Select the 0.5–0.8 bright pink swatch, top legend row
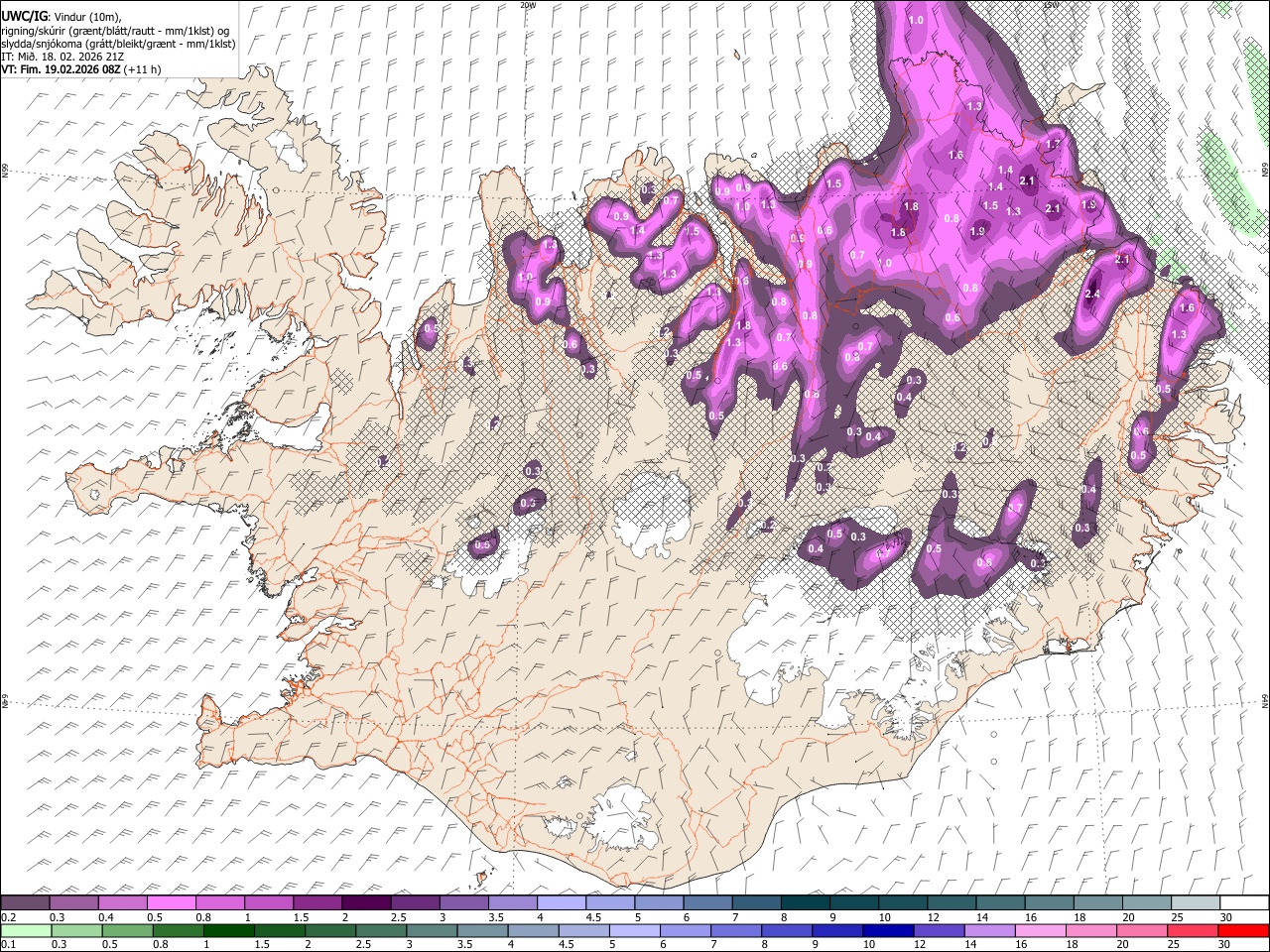Viewport: 1270px width, 952px height. pos(172,902)
